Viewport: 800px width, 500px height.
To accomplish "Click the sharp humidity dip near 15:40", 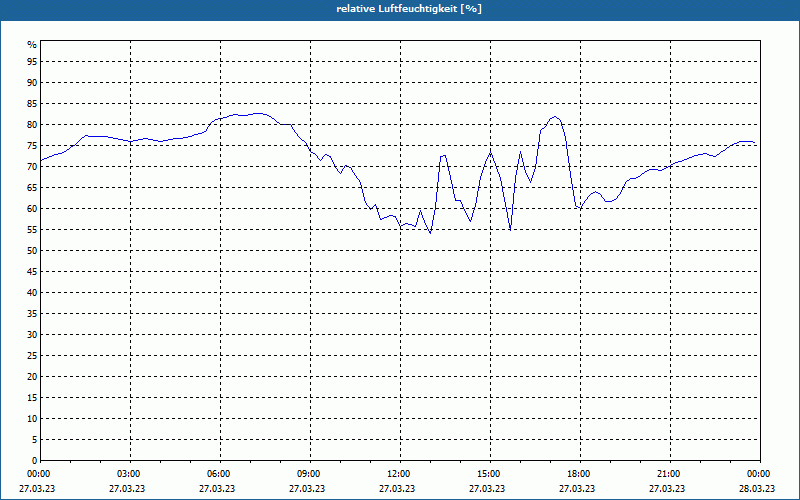I will 510,230.
